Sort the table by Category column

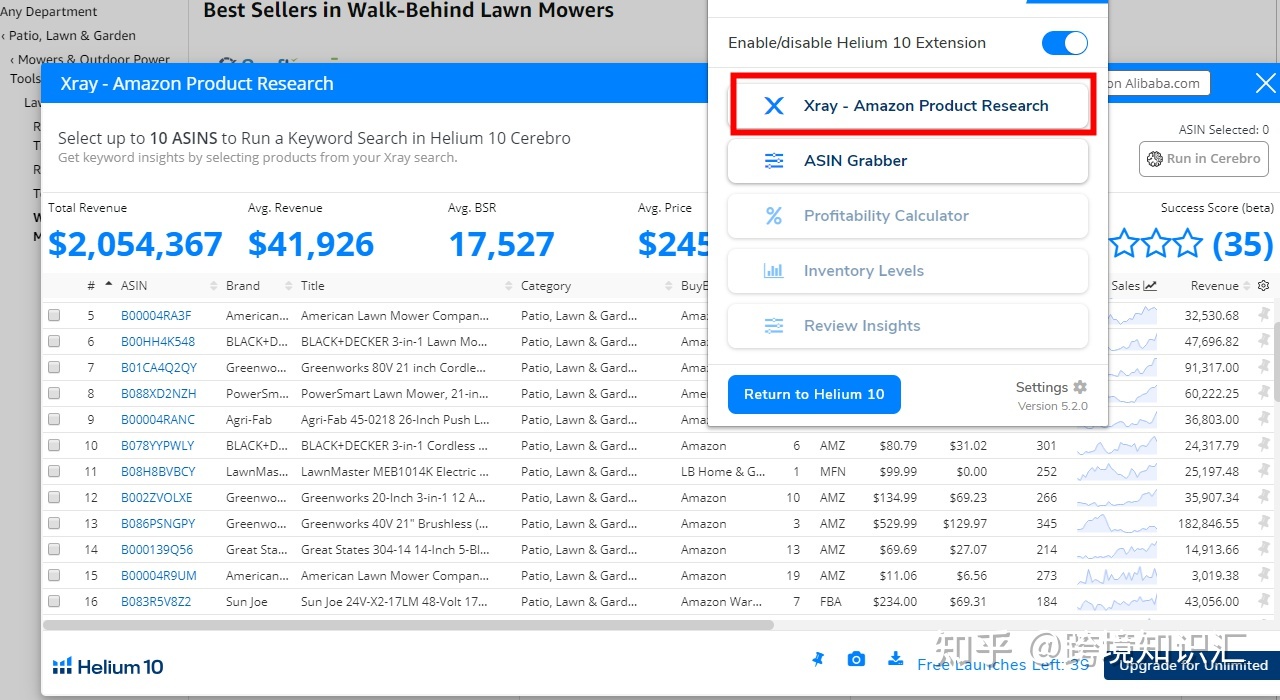click(546, 286)
